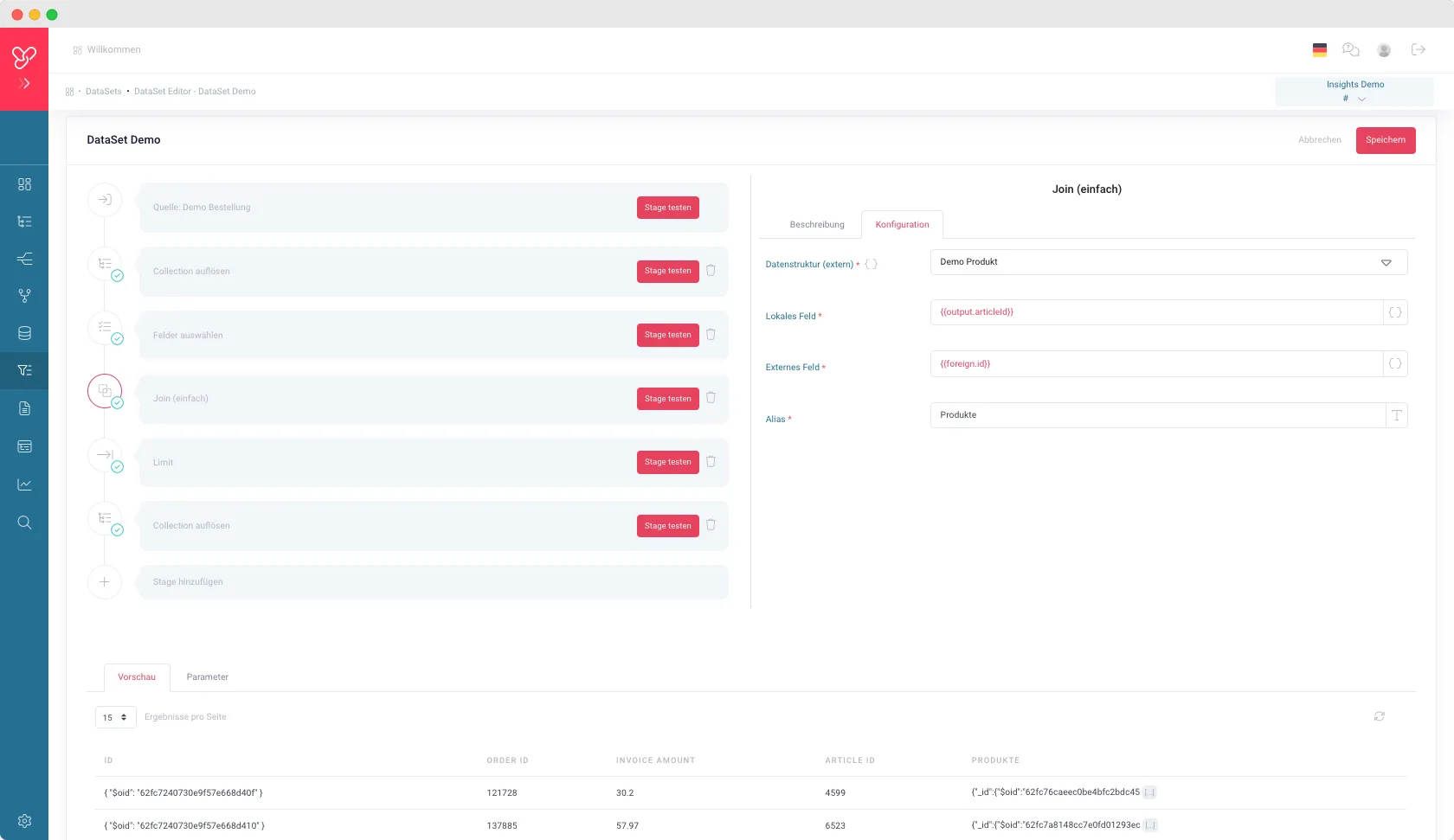The width and height of the screenshot is (1454, 840).
Task: Click the plus icon to add stage
Action: 105,582
